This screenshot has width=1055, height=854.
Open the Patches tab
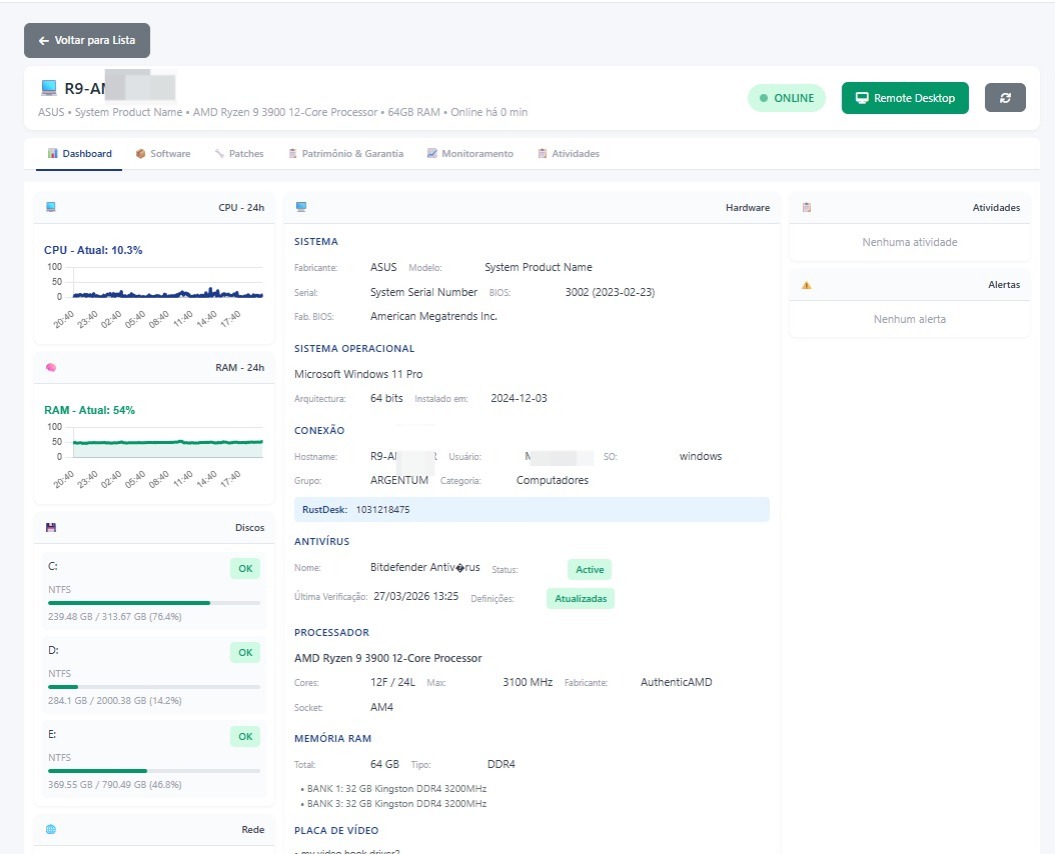pyautogui.click(x=239, y=153)
